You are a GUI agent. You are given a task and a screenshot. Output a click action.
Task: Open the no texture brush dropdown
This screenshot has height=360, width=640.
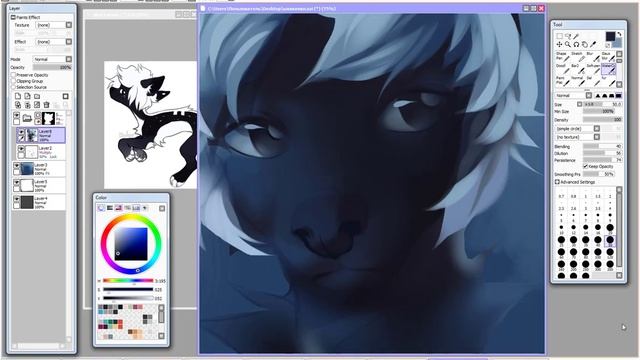click(x=597, y=137)
